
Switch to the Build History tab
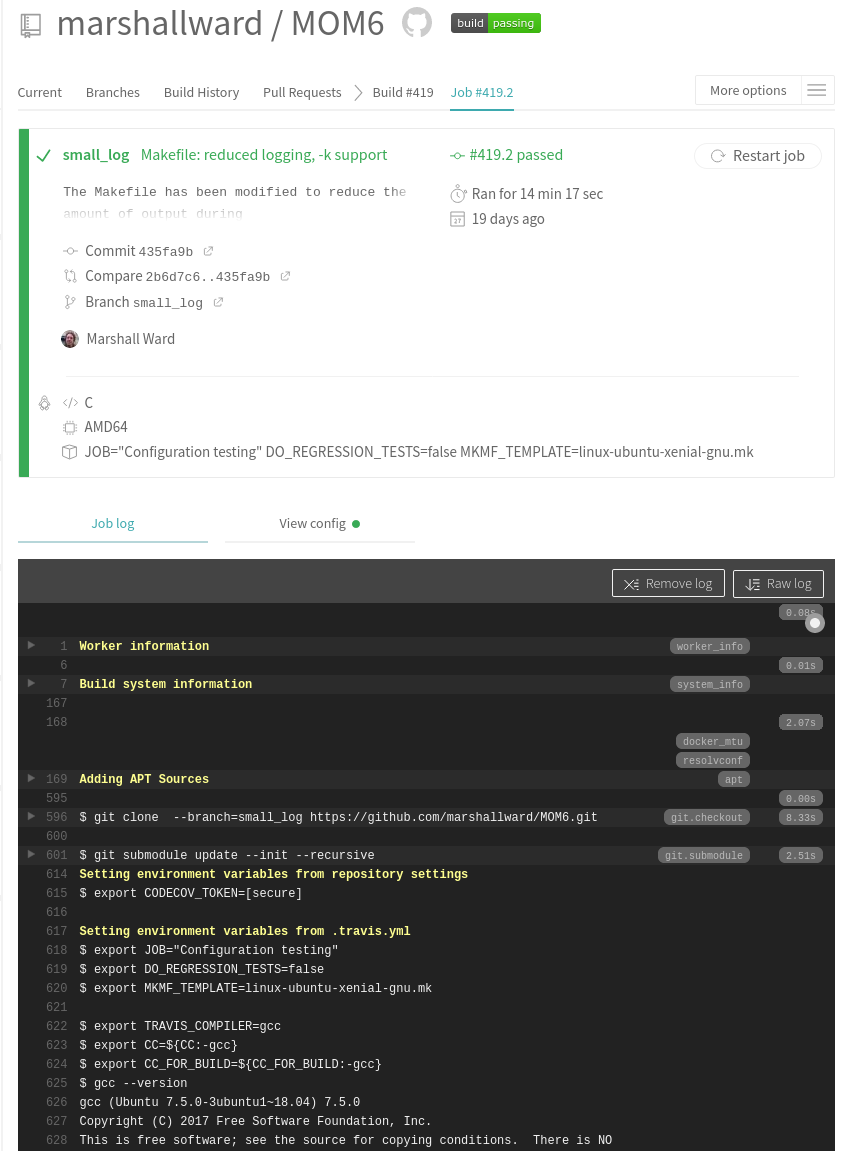[x=201, y=92]
